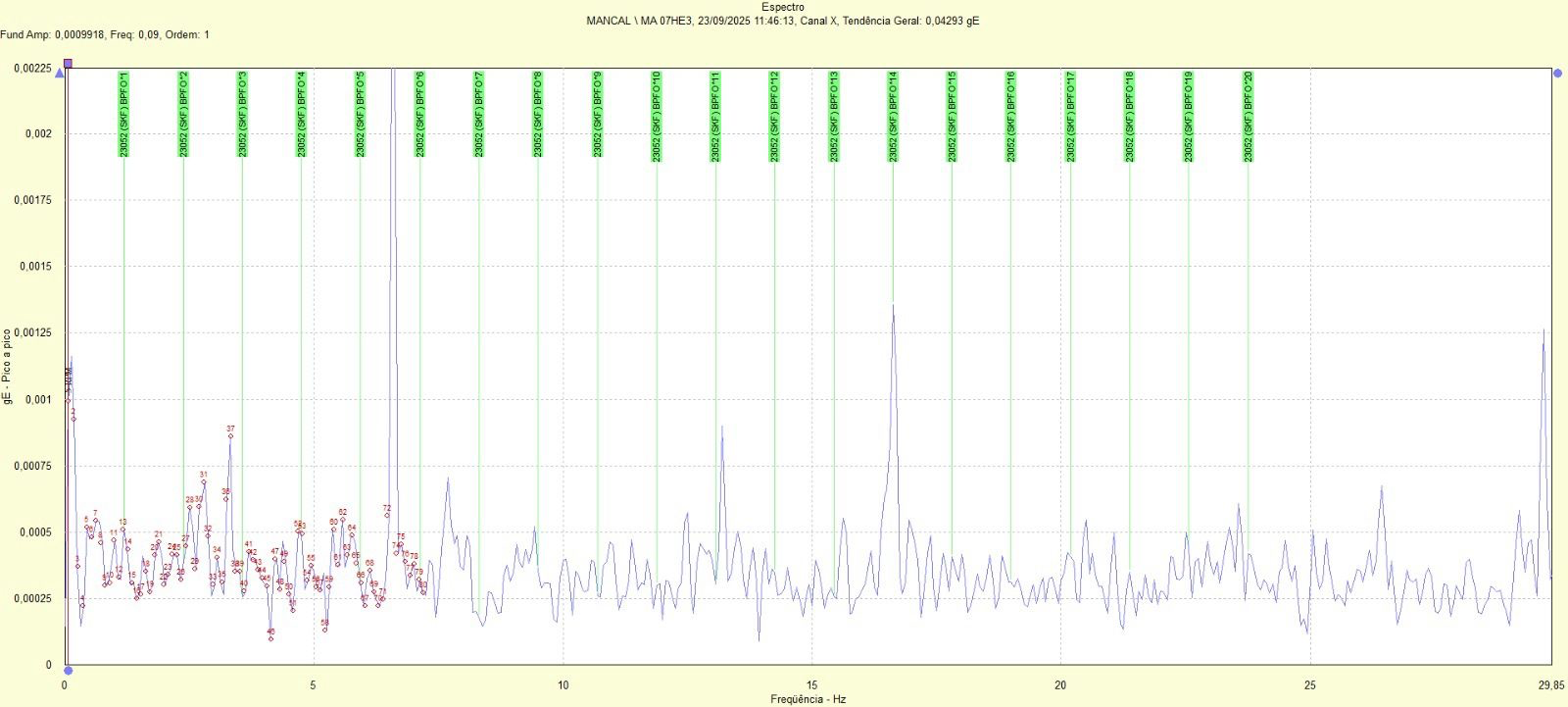Screen dimensions: 1568x707
Task: Click the red peak marker numbered 4
Action: pyautogui.click(x=82, y=605)
